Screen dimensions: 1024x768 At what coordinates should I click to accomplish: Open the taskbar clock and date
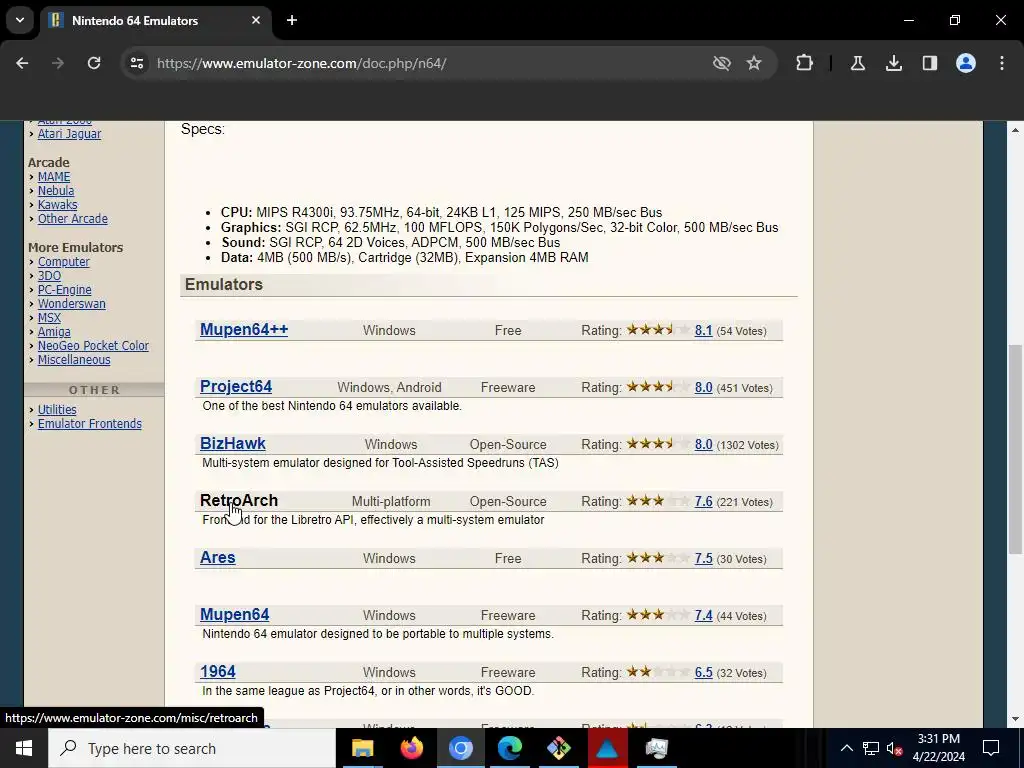(938, 748)
